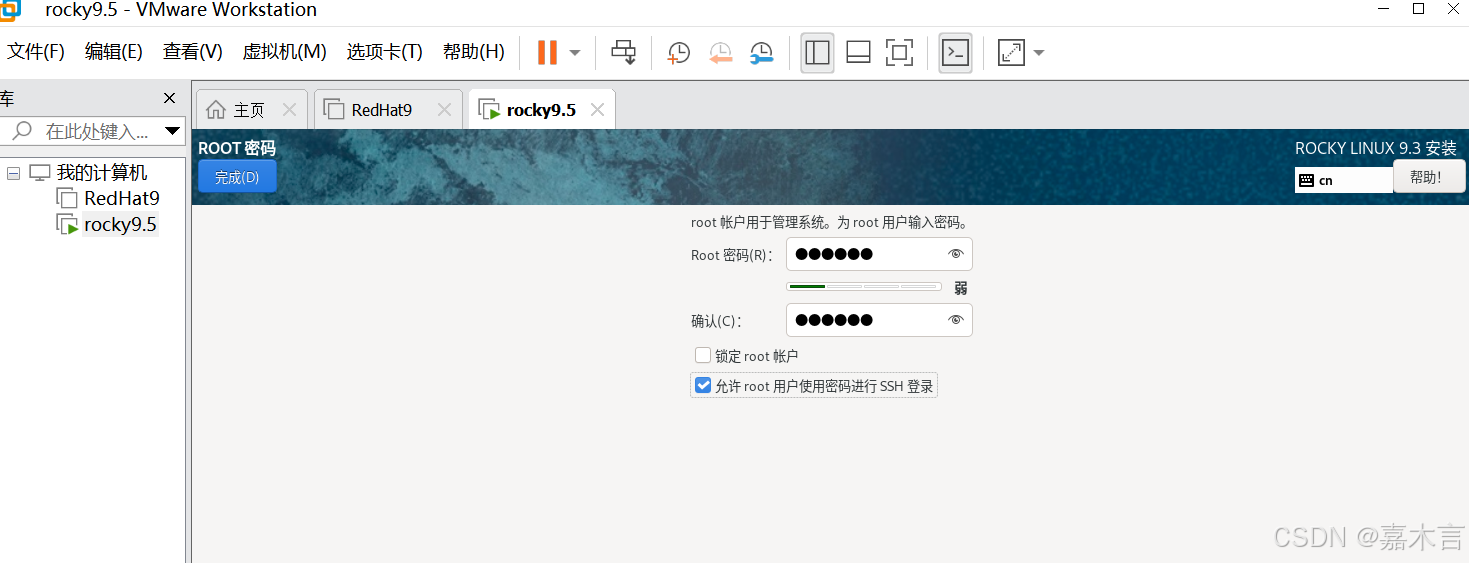Click the 确认(C) password field
Screen dimensions: 1469x563
(x=879, y=320)
